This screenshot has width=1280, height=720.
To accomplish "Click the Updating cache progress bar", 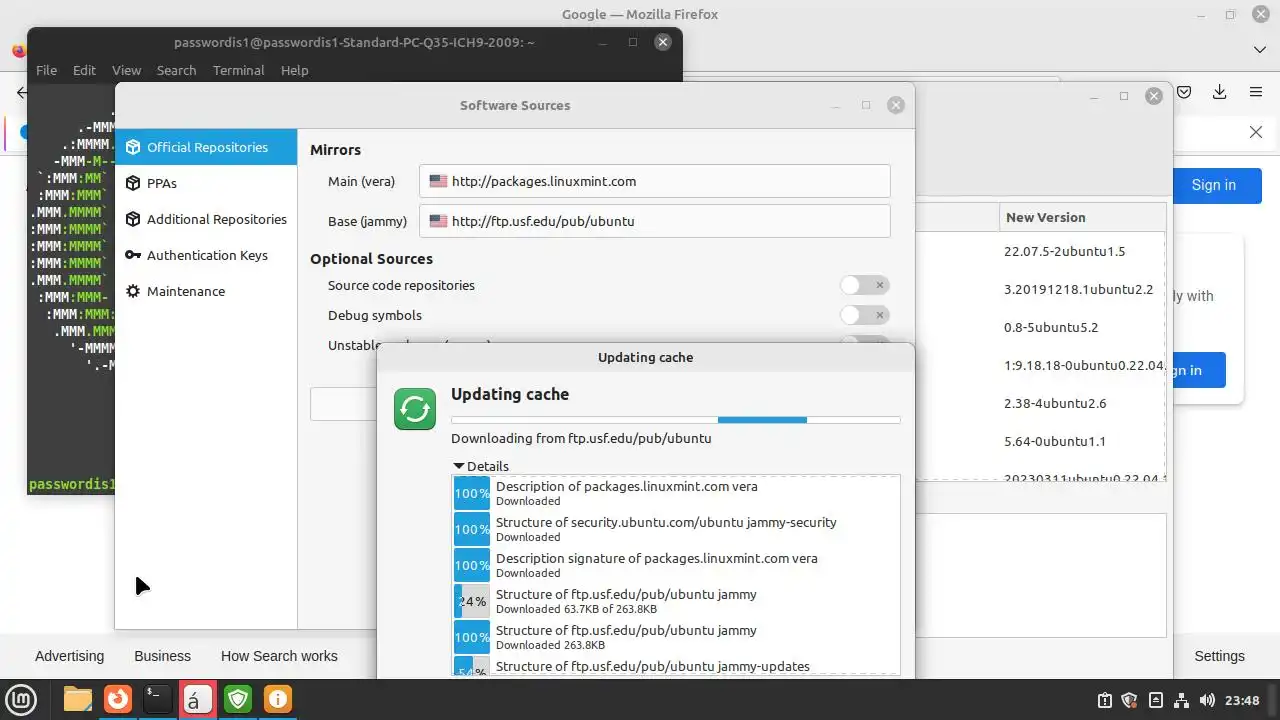I will pos(676,420).
